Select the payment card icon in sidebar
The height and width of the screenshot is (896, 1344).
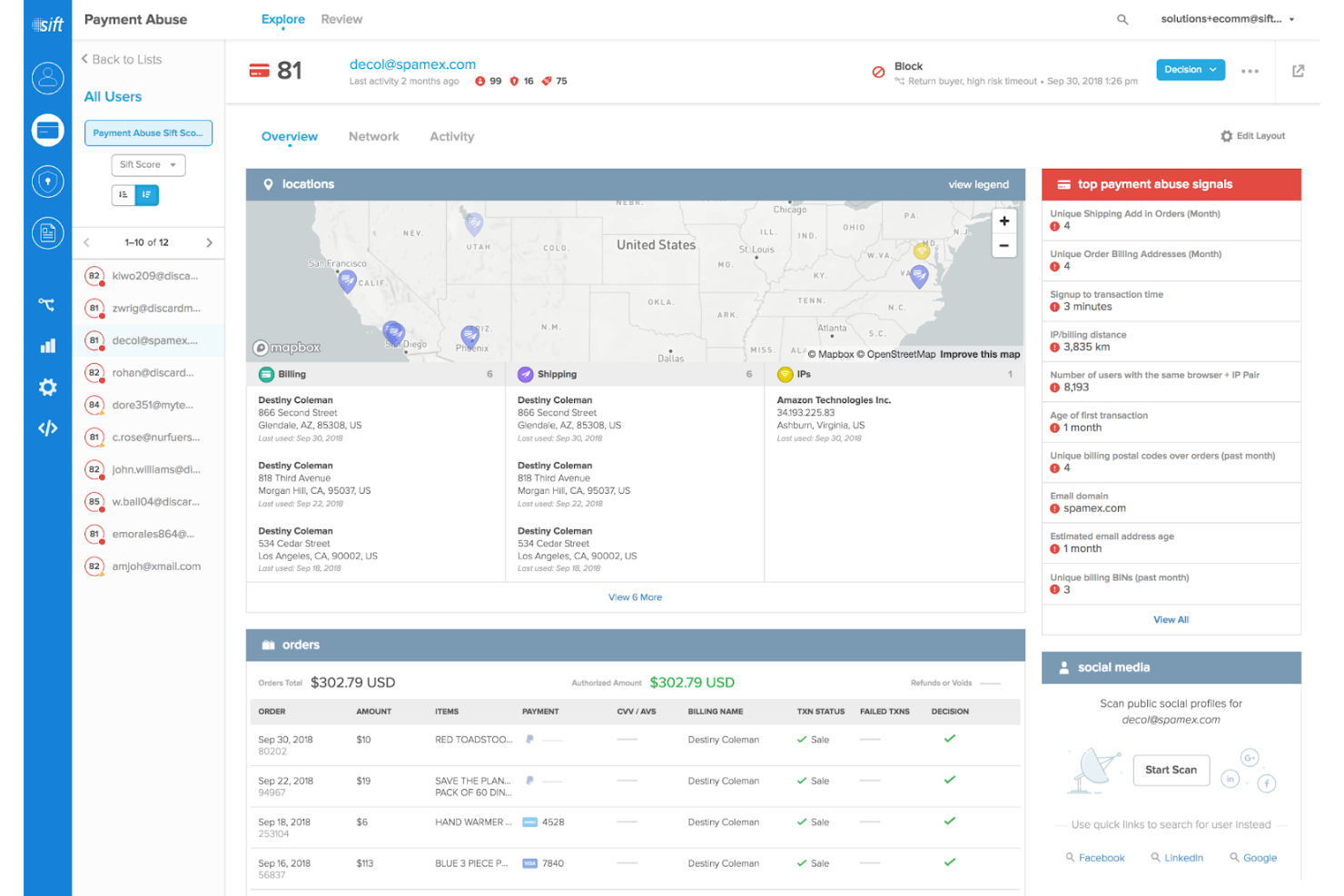(x=47, y=130)
